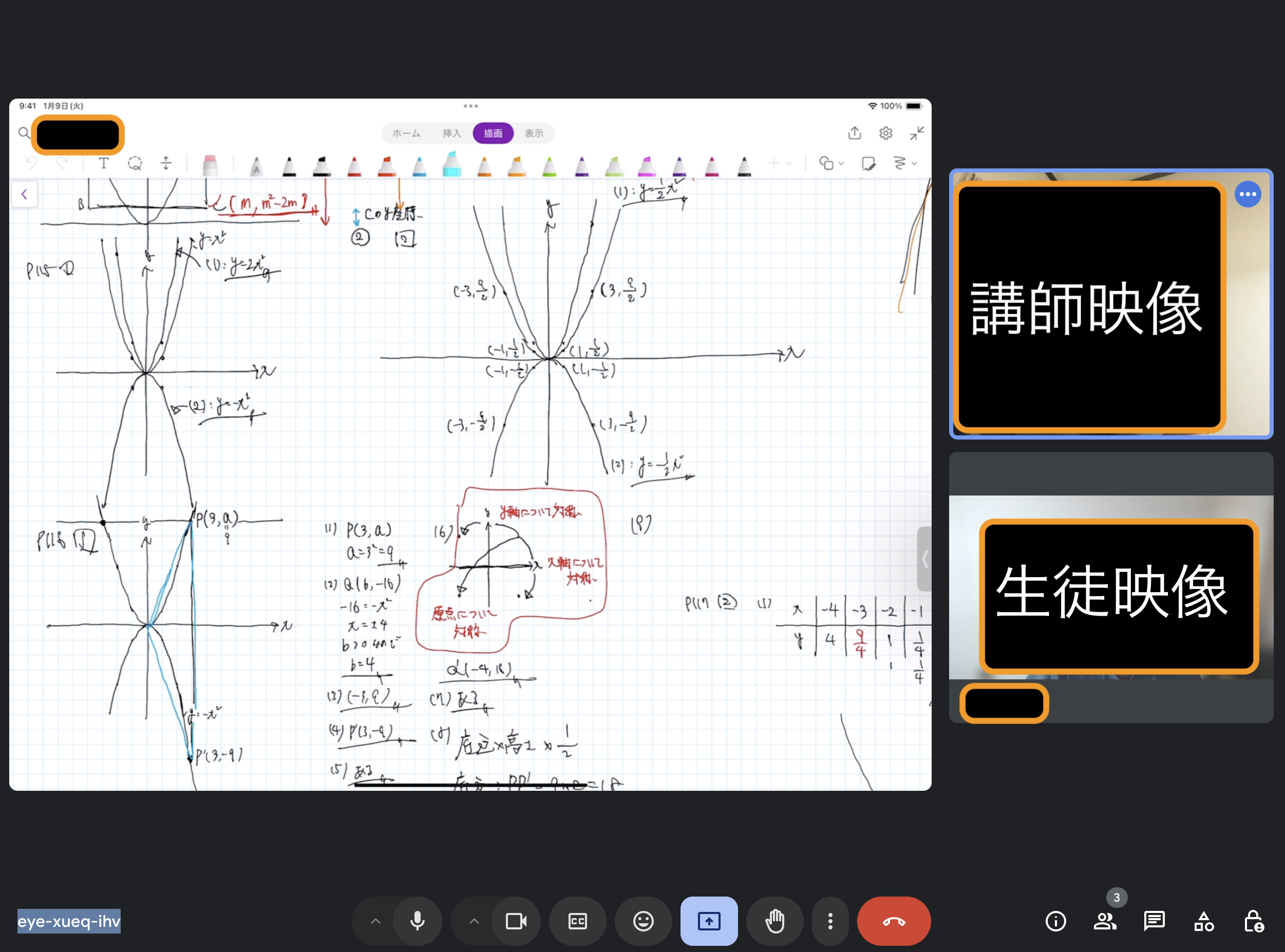Redo the undone stroke

click(62, 164)
